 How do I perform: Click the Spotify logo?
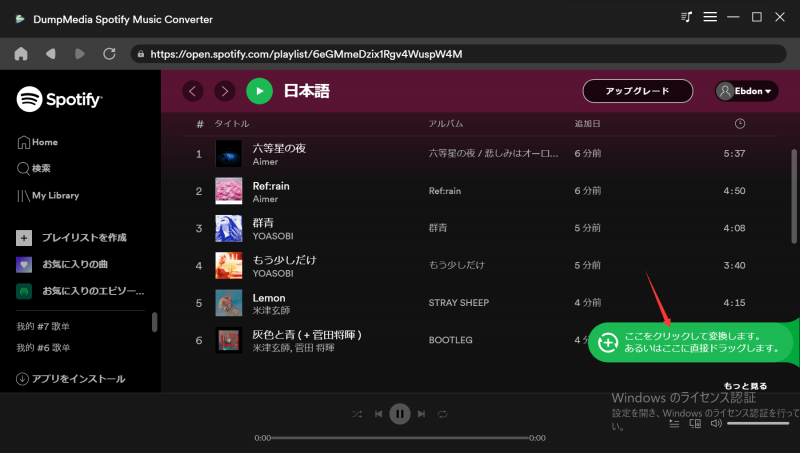pos(60,99)
